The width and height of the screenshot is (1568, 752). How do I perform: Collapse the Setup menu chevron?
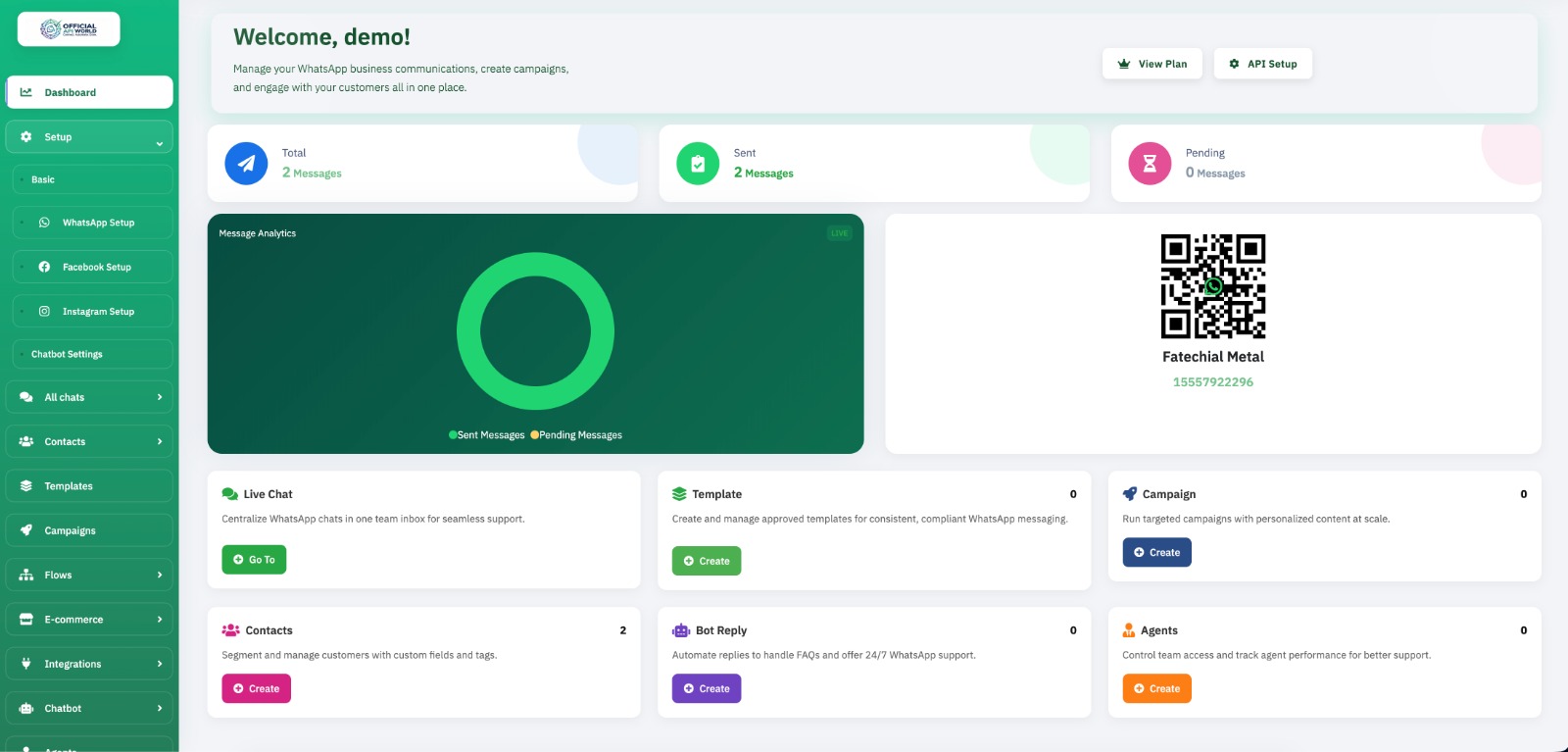(x=160, y=143)
